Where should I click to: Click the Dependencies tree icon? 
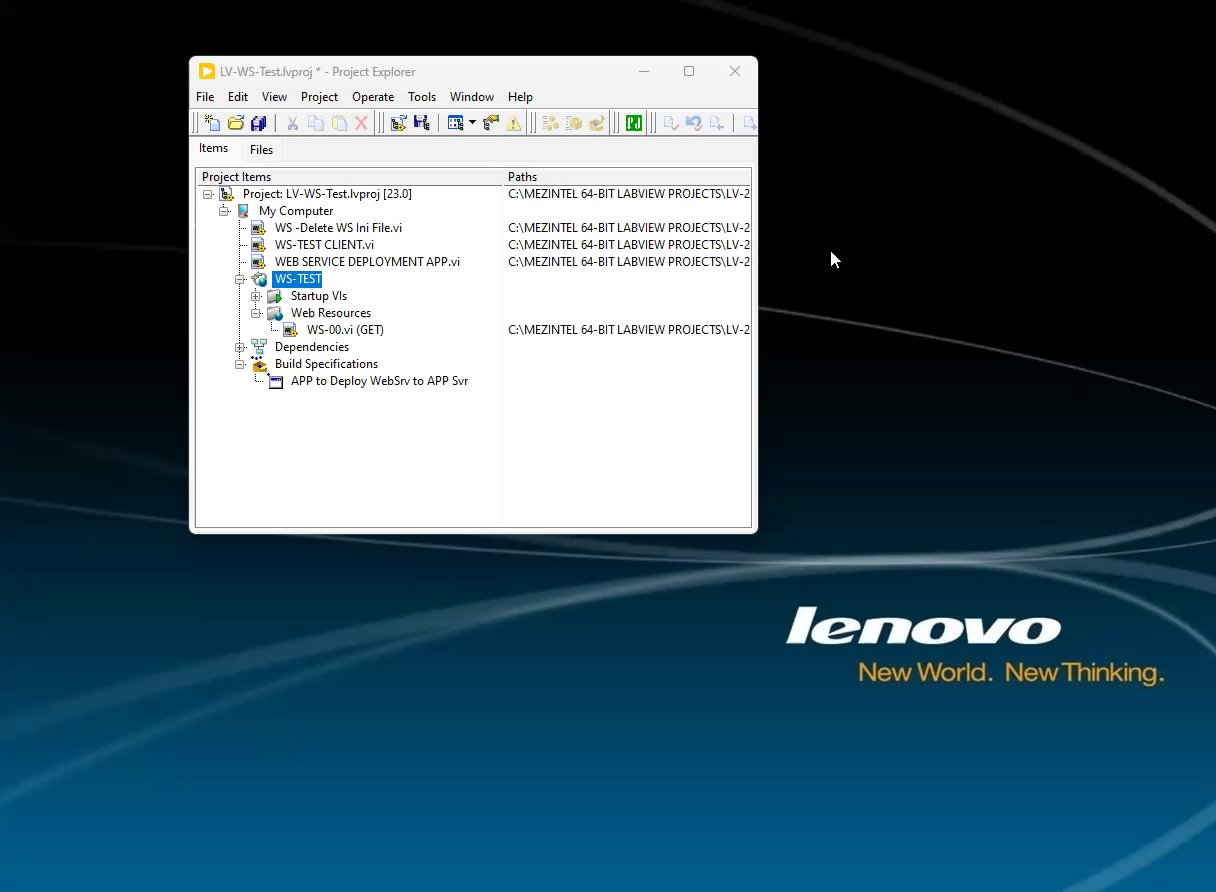[x=260, y=347]
